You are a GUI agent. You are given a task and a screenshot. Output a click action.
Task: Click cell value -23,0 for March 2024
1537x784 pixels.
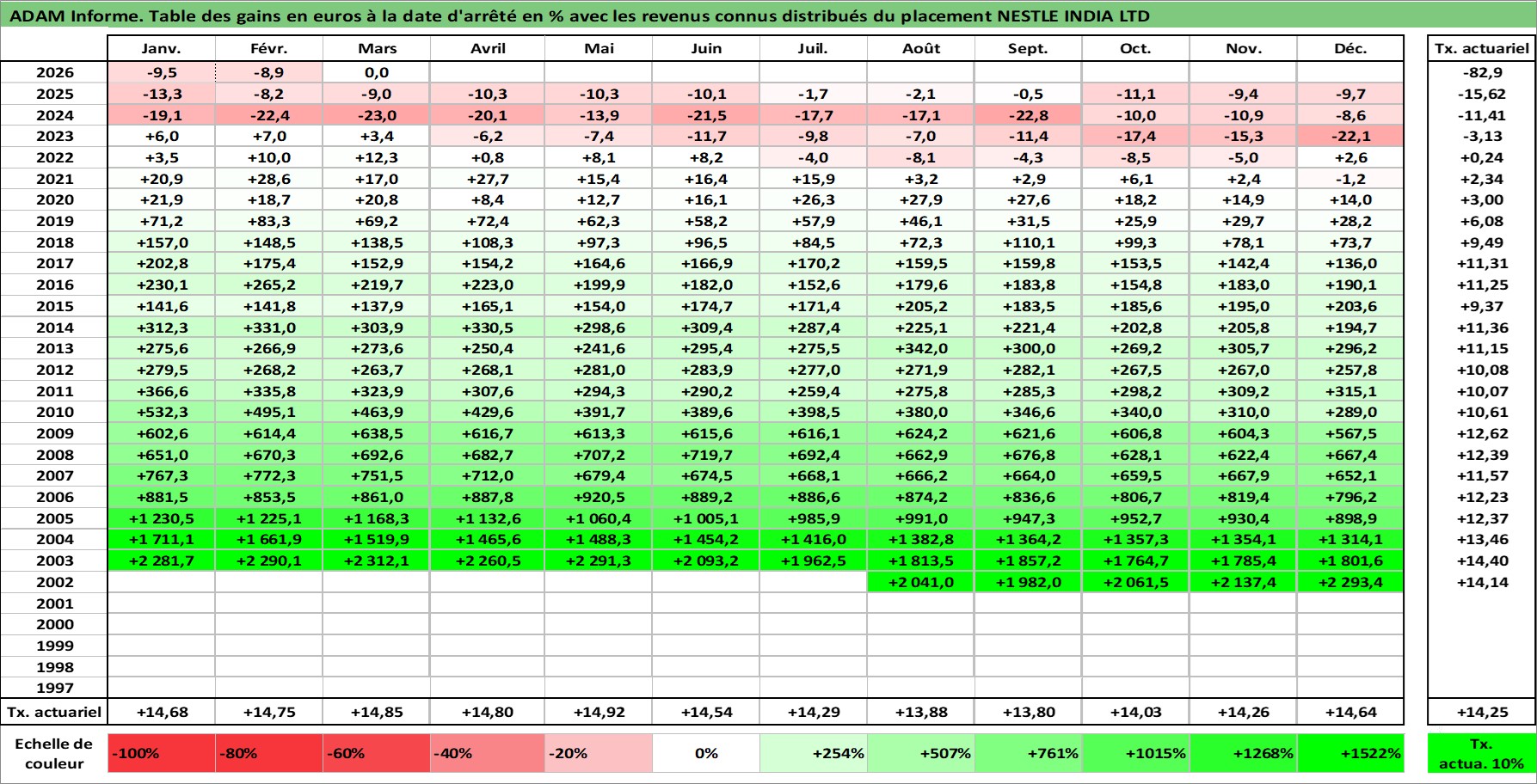point(377,115)
